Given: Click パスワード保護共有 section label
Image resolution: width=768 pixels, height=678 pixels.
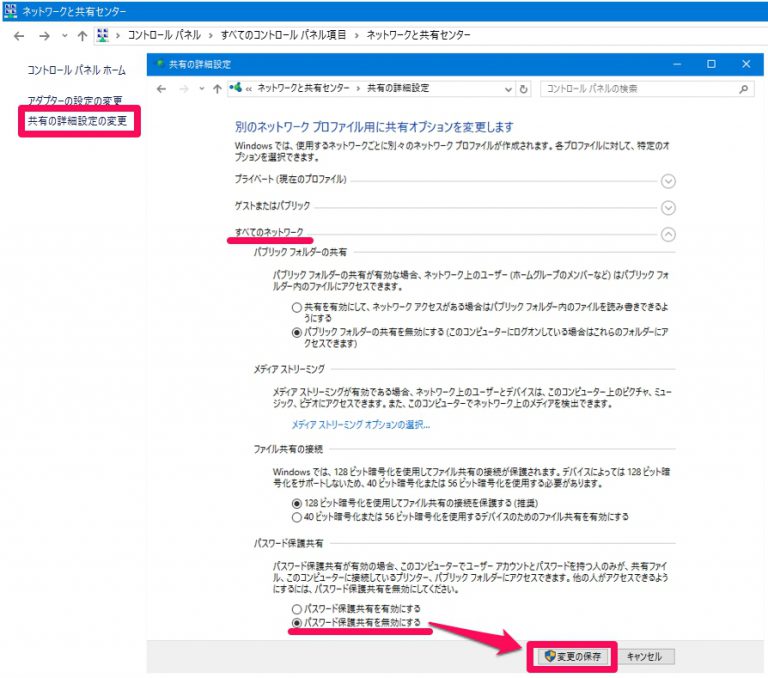Looking at the screenshot, I should pyautogui.click(x=288, y=543).
